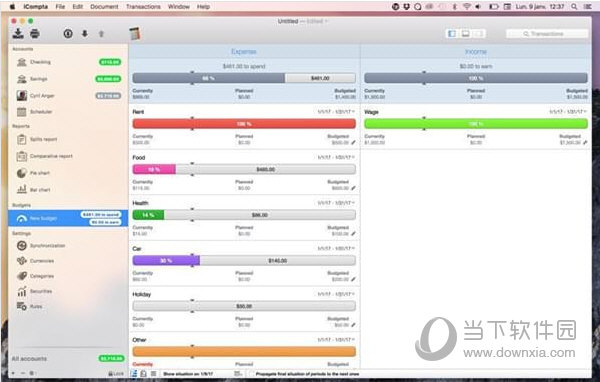Open the Edit menu

point(78,7)
